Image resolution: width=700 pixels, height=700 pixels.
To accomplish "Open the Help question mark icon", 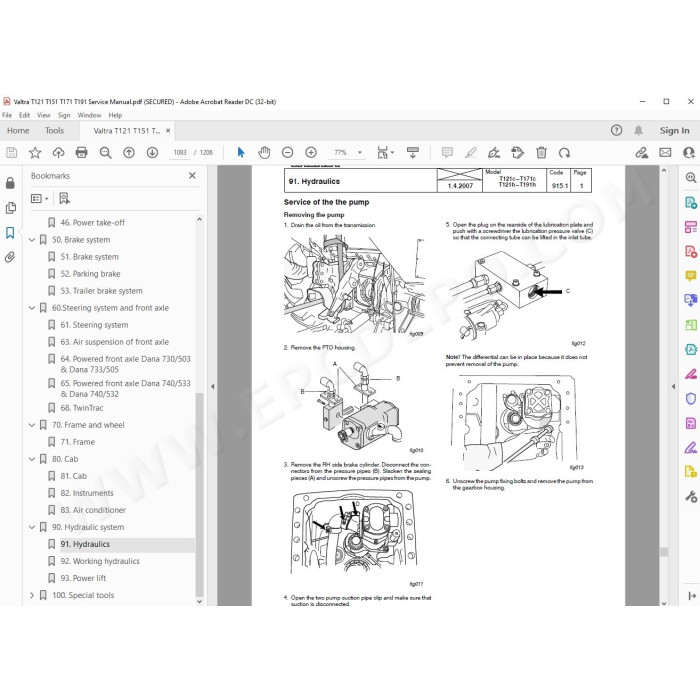I will (x=617, y=130).
